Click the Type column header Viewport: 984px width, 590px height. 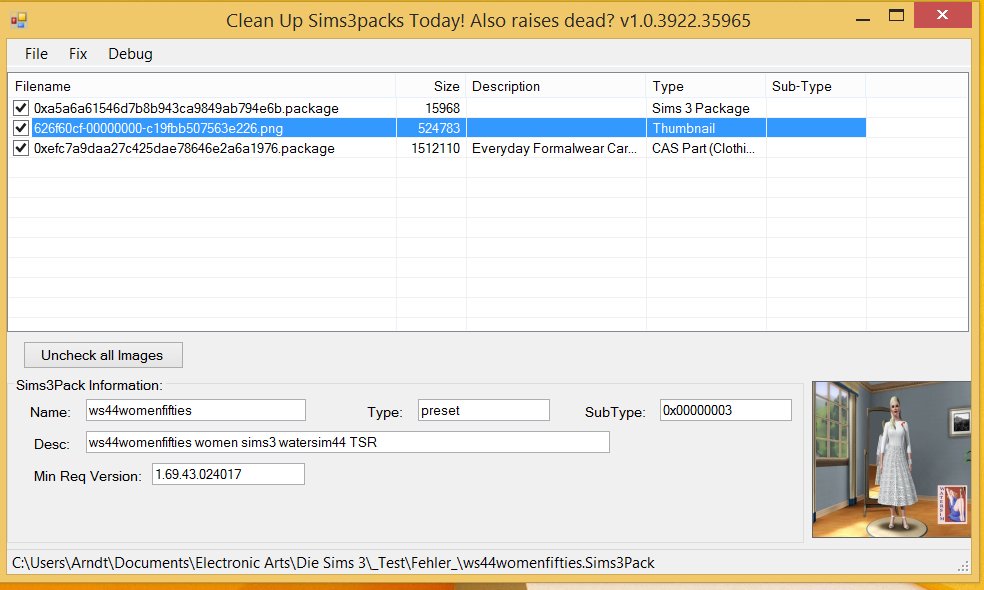[705, 87]
